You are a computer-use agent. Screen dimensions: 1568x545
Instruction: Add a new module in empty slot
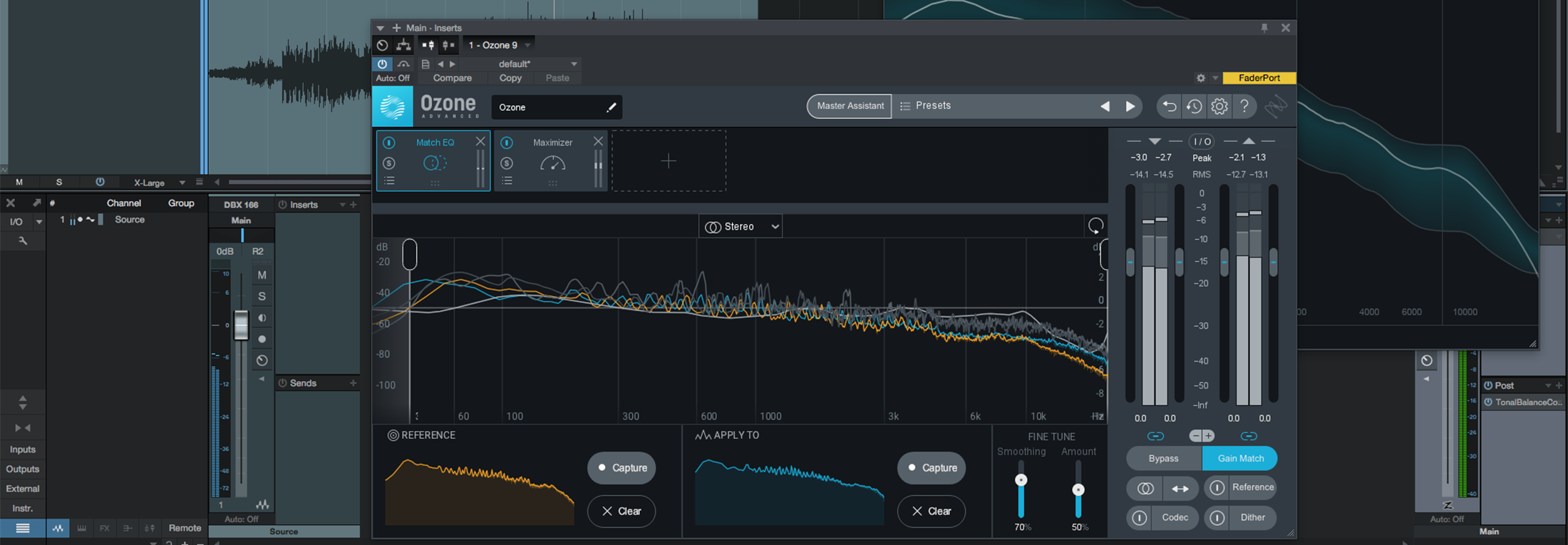[669, 161]
